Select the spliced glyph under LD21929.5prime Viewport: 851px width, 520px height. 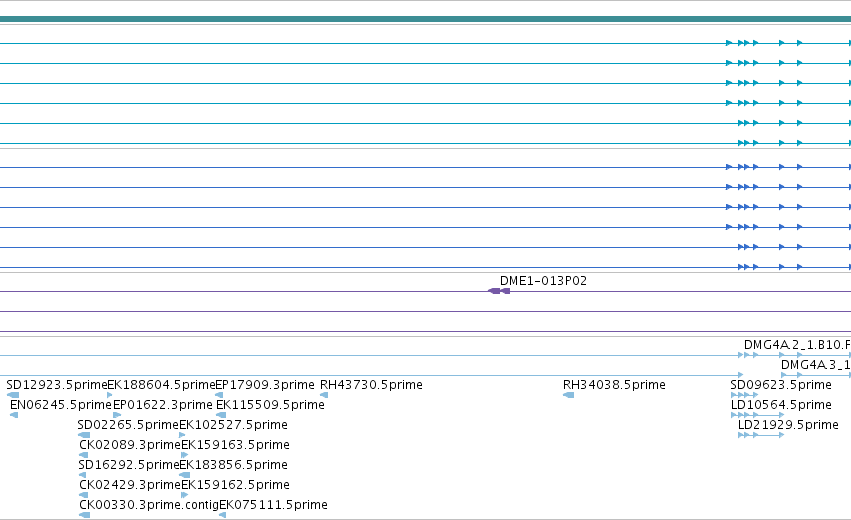[x=761, y=435]
